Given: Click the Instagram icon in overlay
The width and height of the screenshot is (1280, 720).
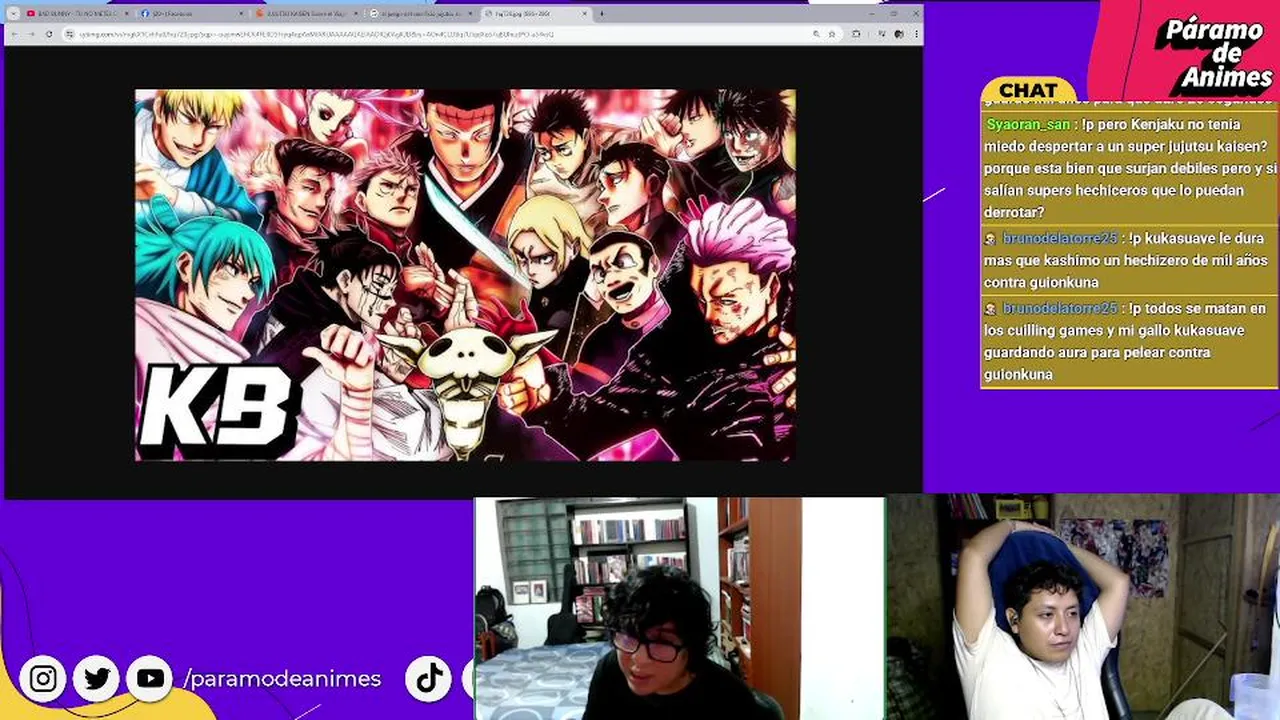Looking at the screenshot, I should [43, 679].
